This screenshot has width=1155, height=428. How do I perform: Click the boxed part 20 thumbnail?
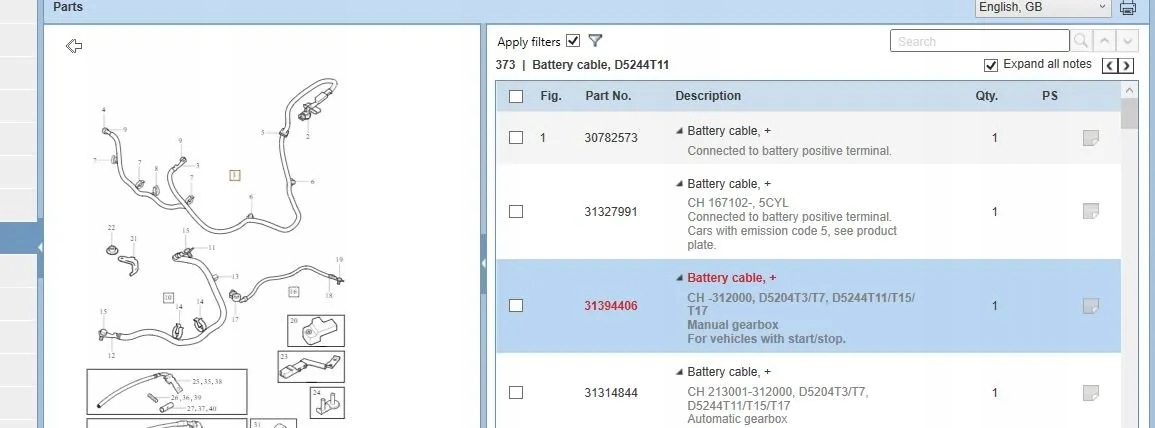(x=315, y=331)
